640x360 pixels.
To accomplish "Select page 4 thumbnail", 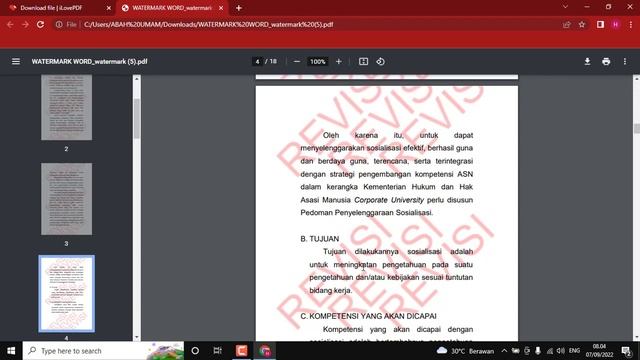I will (x=67, y=293).
